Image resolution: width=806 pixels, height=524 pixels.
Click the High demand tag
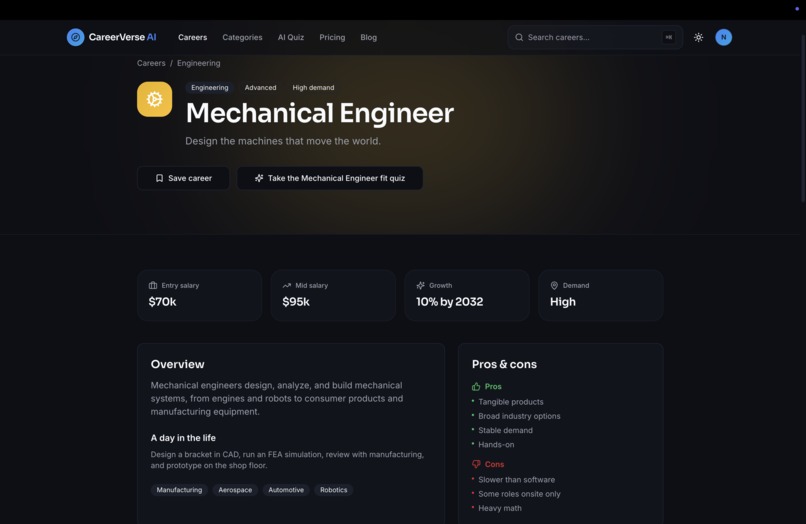coord(313,87)
